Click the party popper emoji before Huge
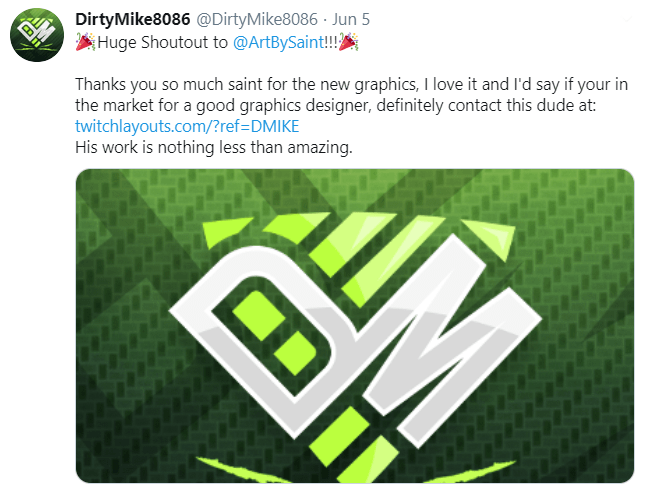Screen dimensions: 648x489 coord(86,42)
